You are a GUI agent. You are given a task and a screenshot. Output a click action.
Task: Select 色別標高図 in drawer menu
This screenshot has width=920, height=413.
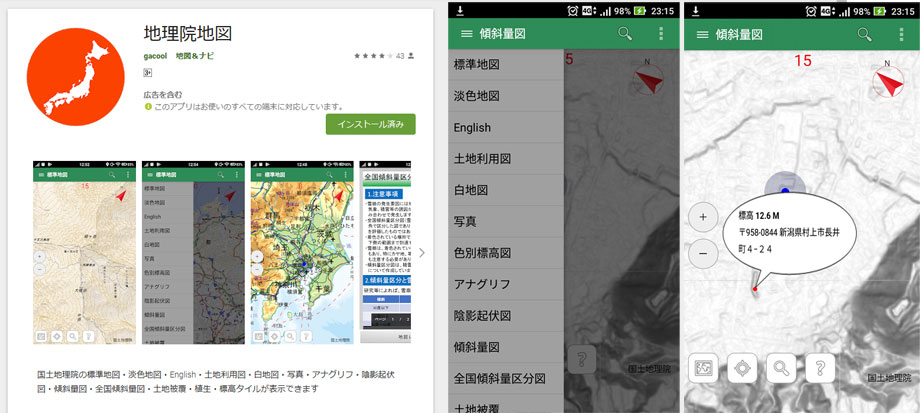[506, 253]
